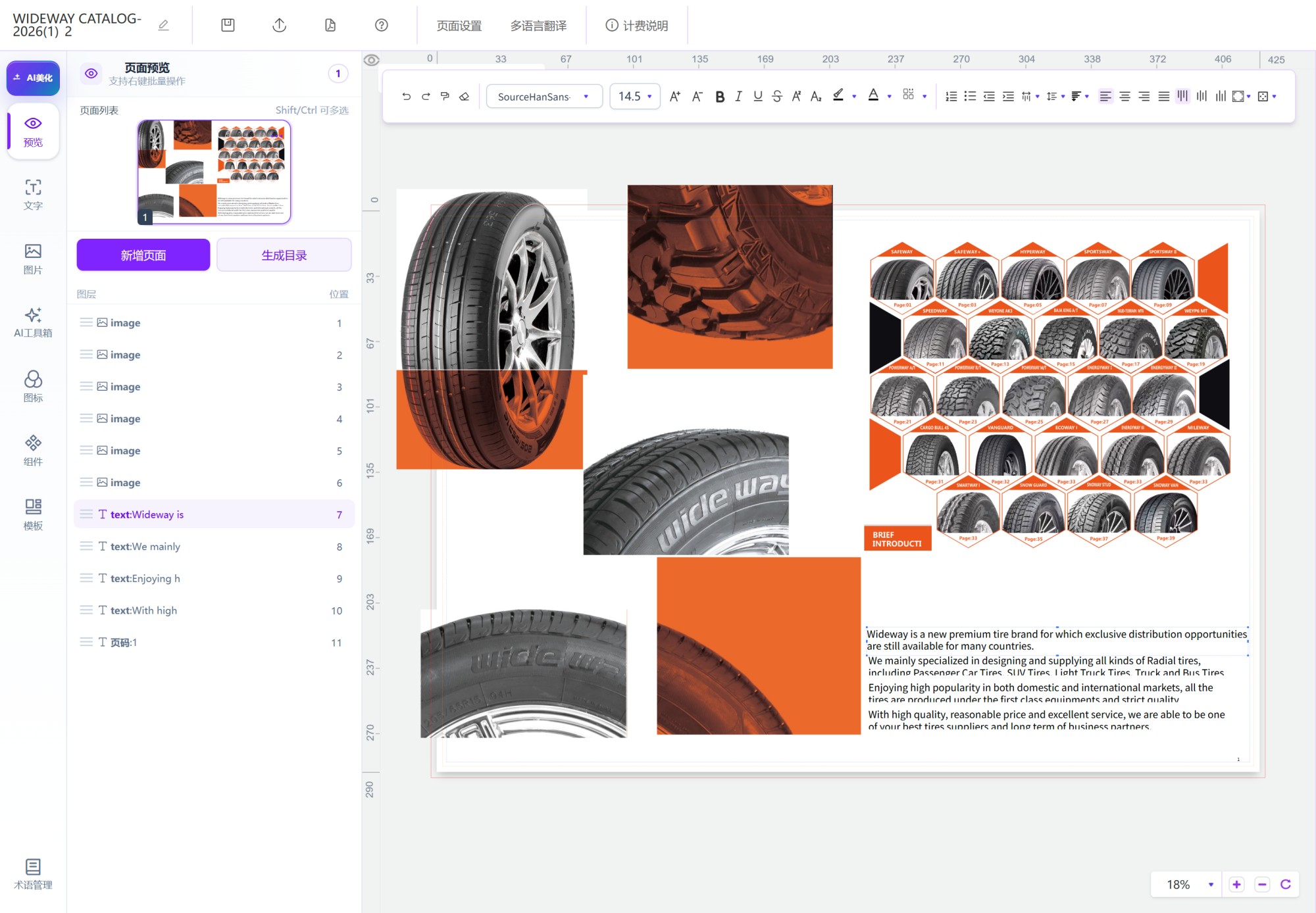Viewport: 1316px width, 913px height.
Task: Open the line height dropdown
Action: tap(1055, 97)
